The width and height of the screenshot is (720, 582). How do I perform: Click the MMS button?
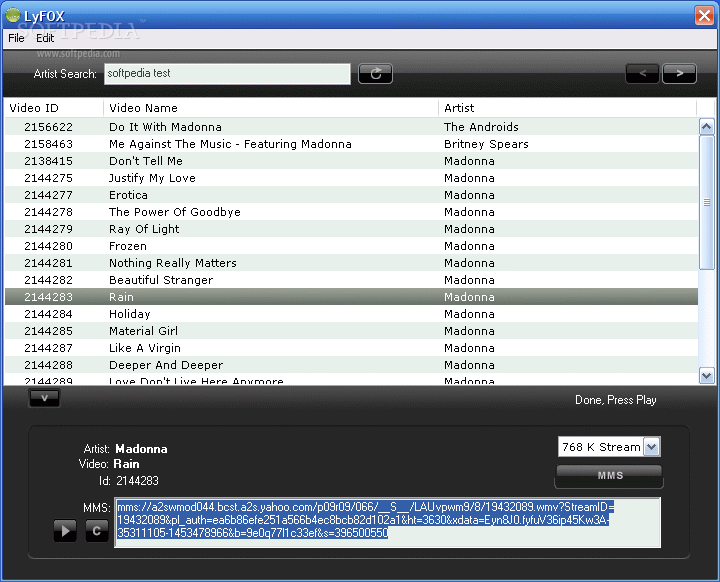[609, 476]
